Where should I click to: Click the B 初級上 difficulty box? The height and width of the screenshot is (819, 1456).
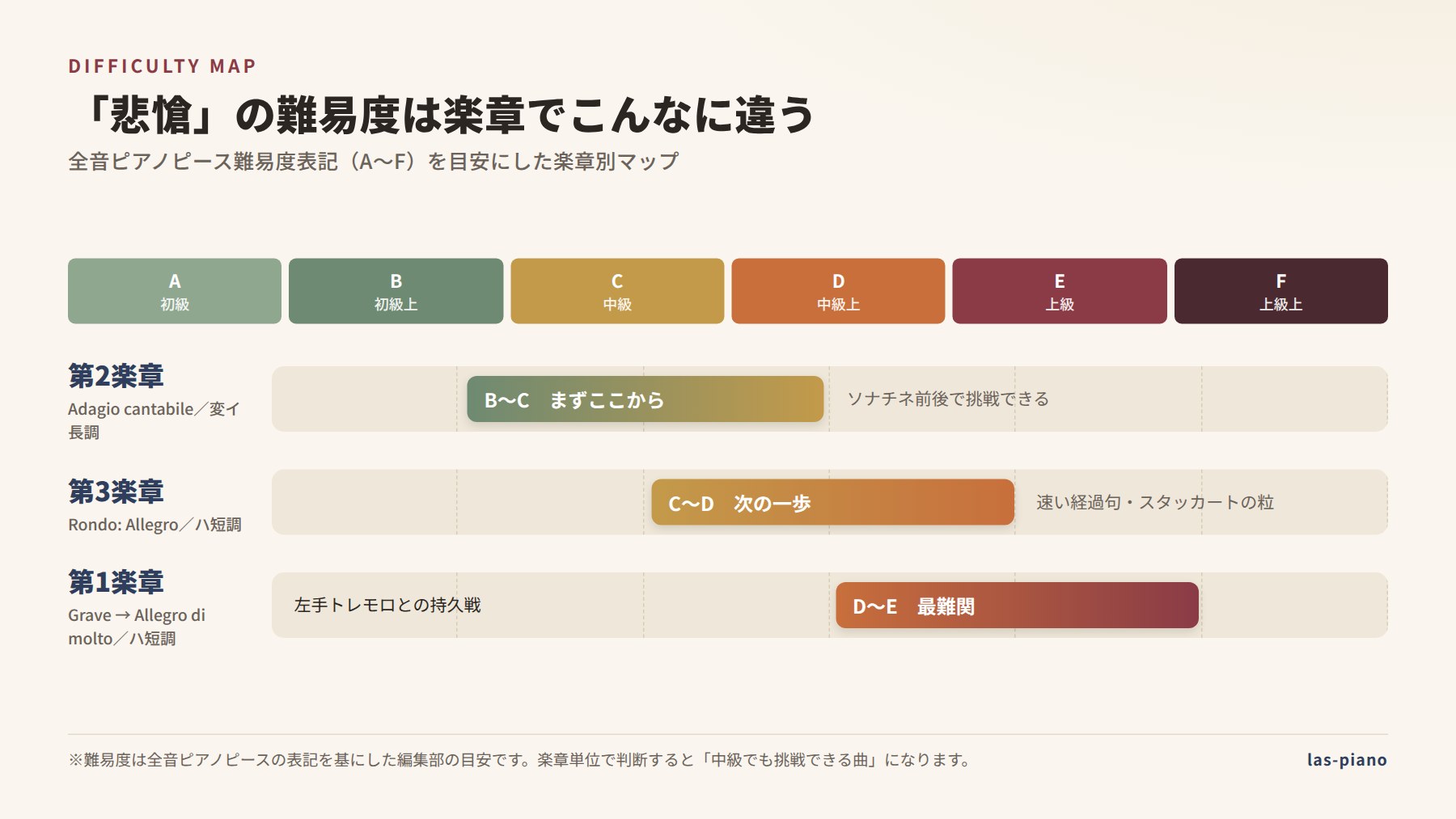[x=396, y=291]
